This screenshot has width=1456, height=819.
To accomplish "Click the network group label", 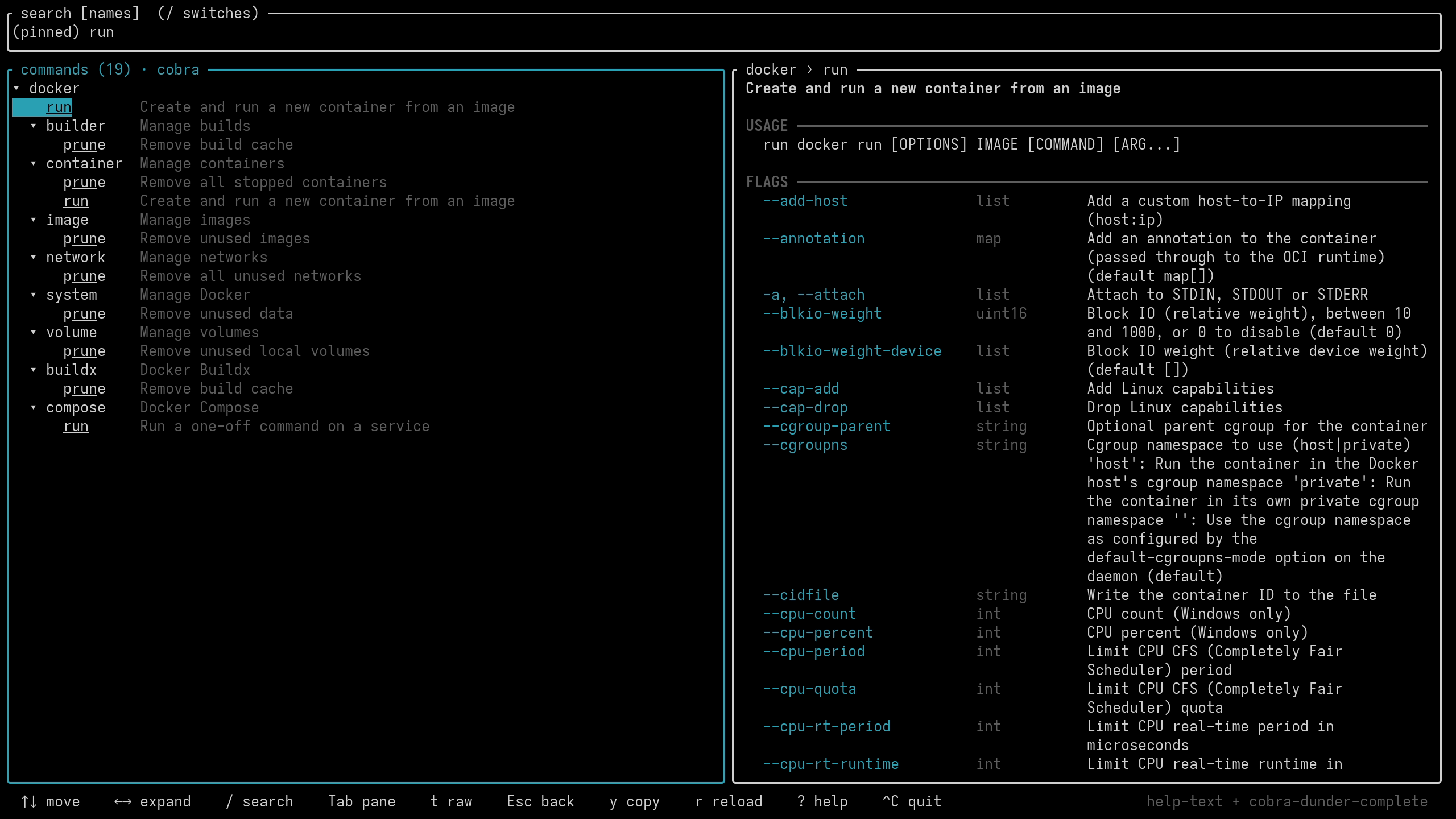I will 76,258.
